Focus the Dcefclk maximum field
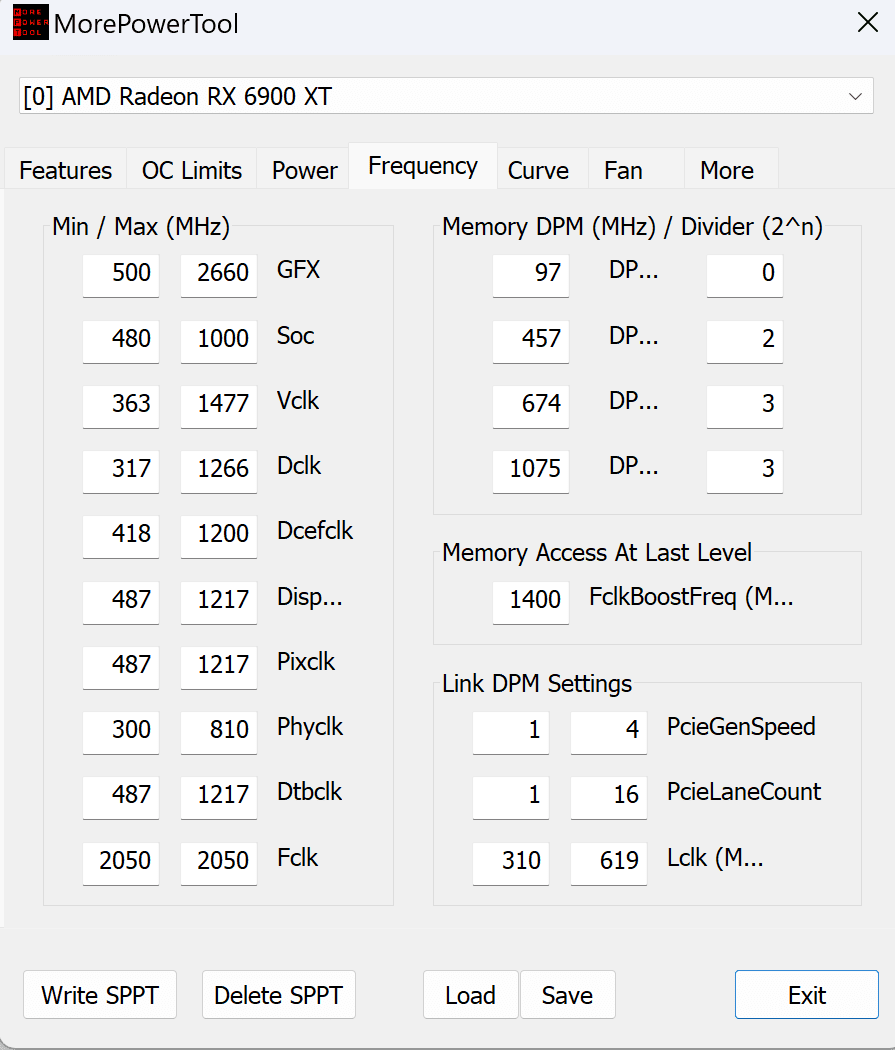 coord(219,536)
